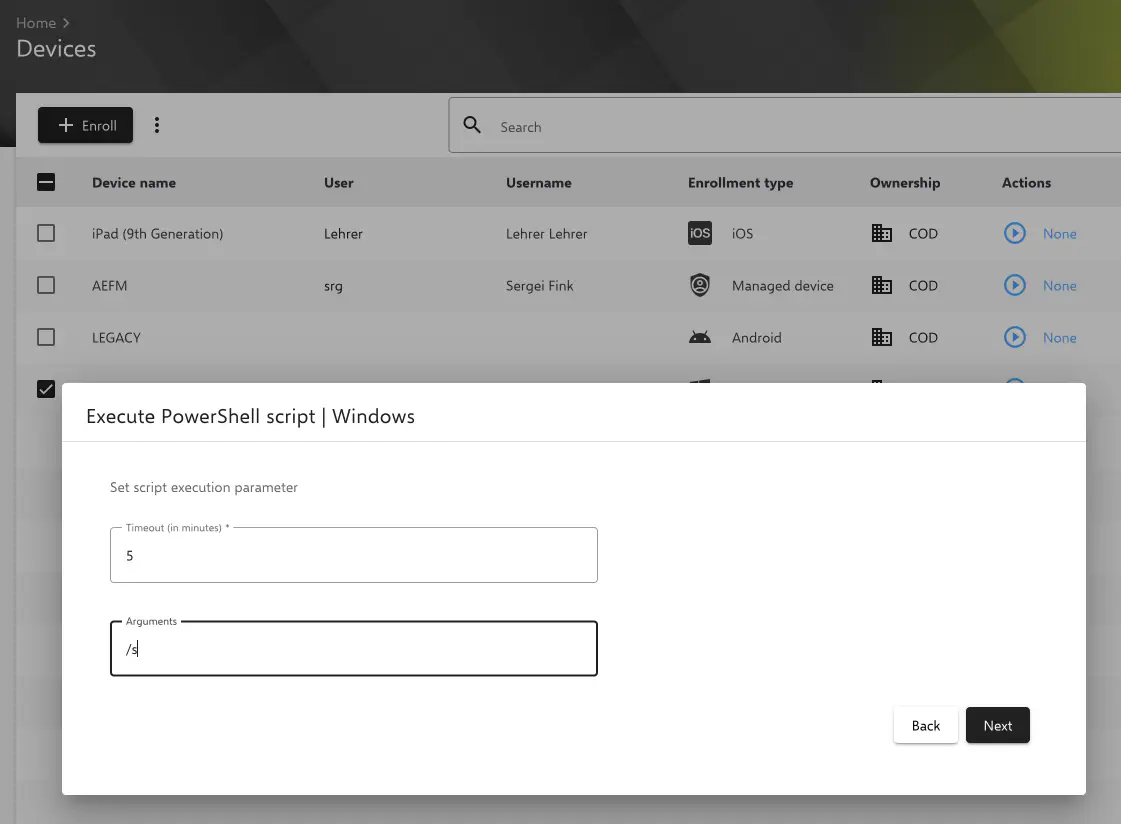The width and height of the screenshot is (1121, 824).
Task: Click the search magnifier icon
Action: coord(473,126)
